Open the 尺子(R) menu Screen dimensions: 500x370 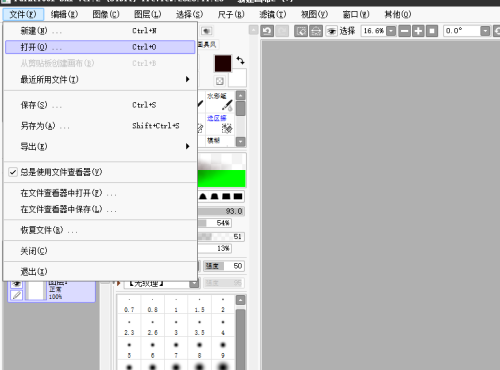point(231,14)
